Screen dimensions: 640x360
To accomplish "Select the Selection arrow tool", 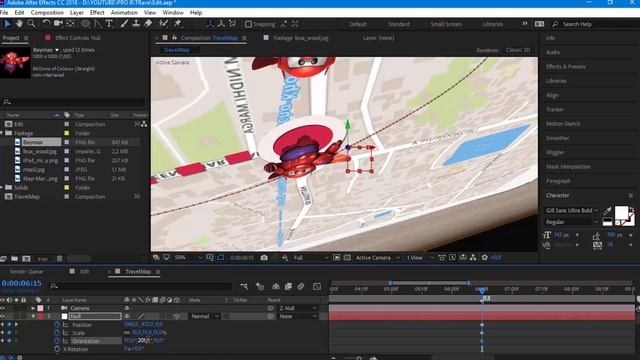I will (7, 24).
